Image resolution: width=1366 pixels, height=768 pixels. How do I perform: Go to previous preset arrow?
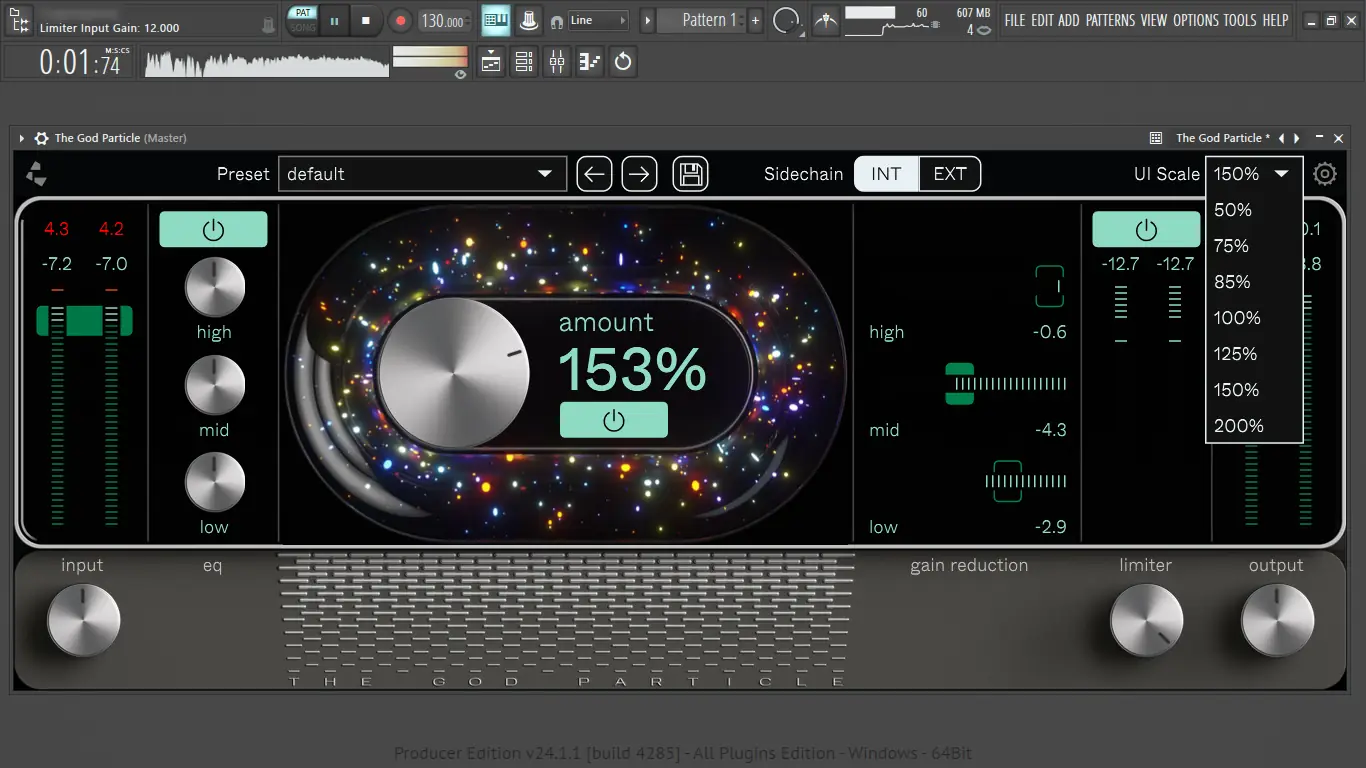pos(594,174)
